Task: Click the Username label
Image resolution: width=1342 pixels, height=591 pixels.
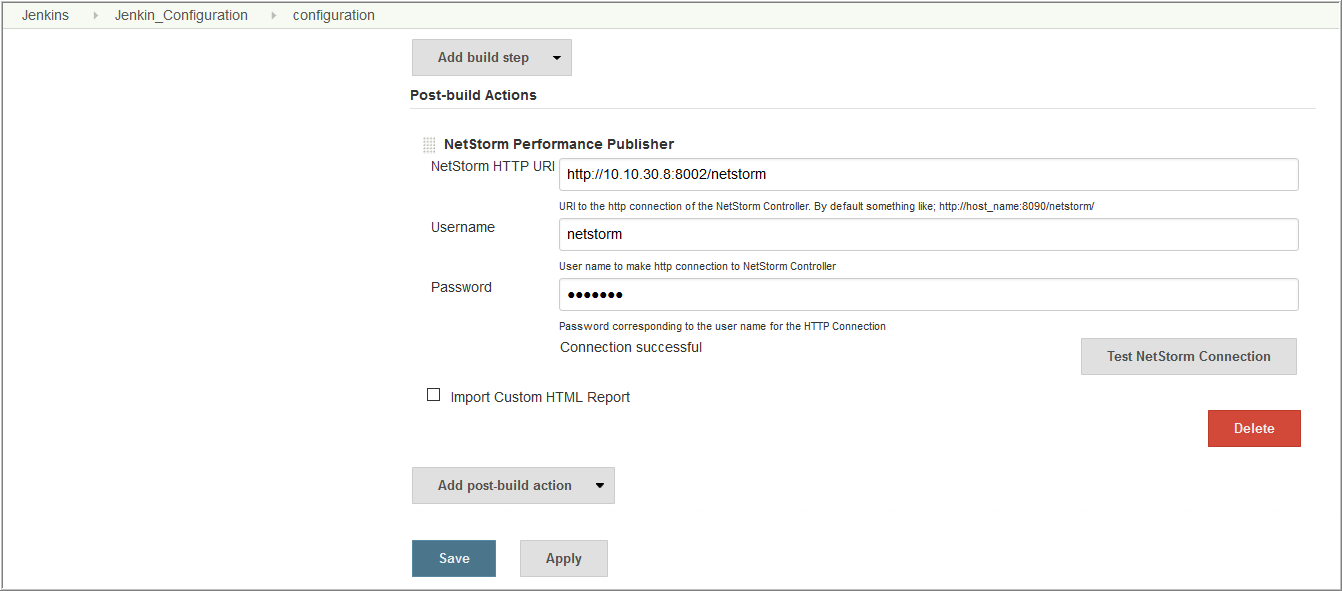Action: (x=463, y=227)
